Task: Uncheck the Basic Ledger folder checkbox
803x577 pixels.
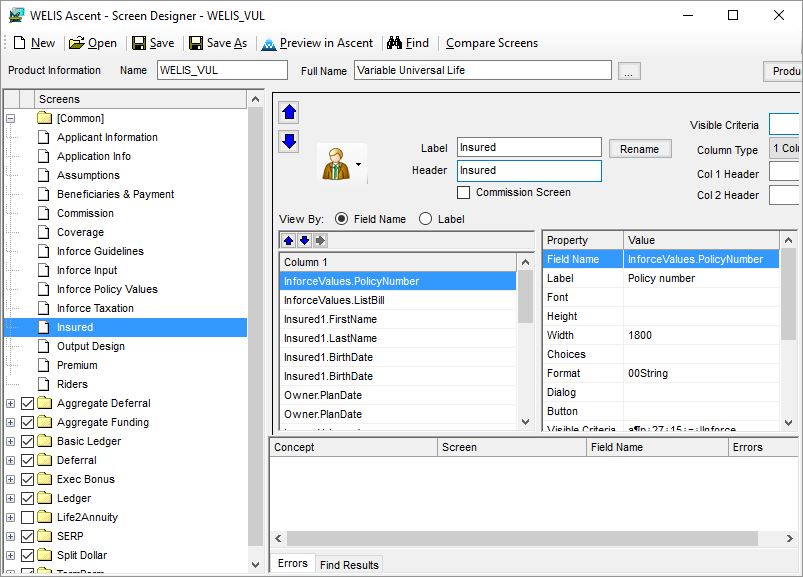Action: 28,441
